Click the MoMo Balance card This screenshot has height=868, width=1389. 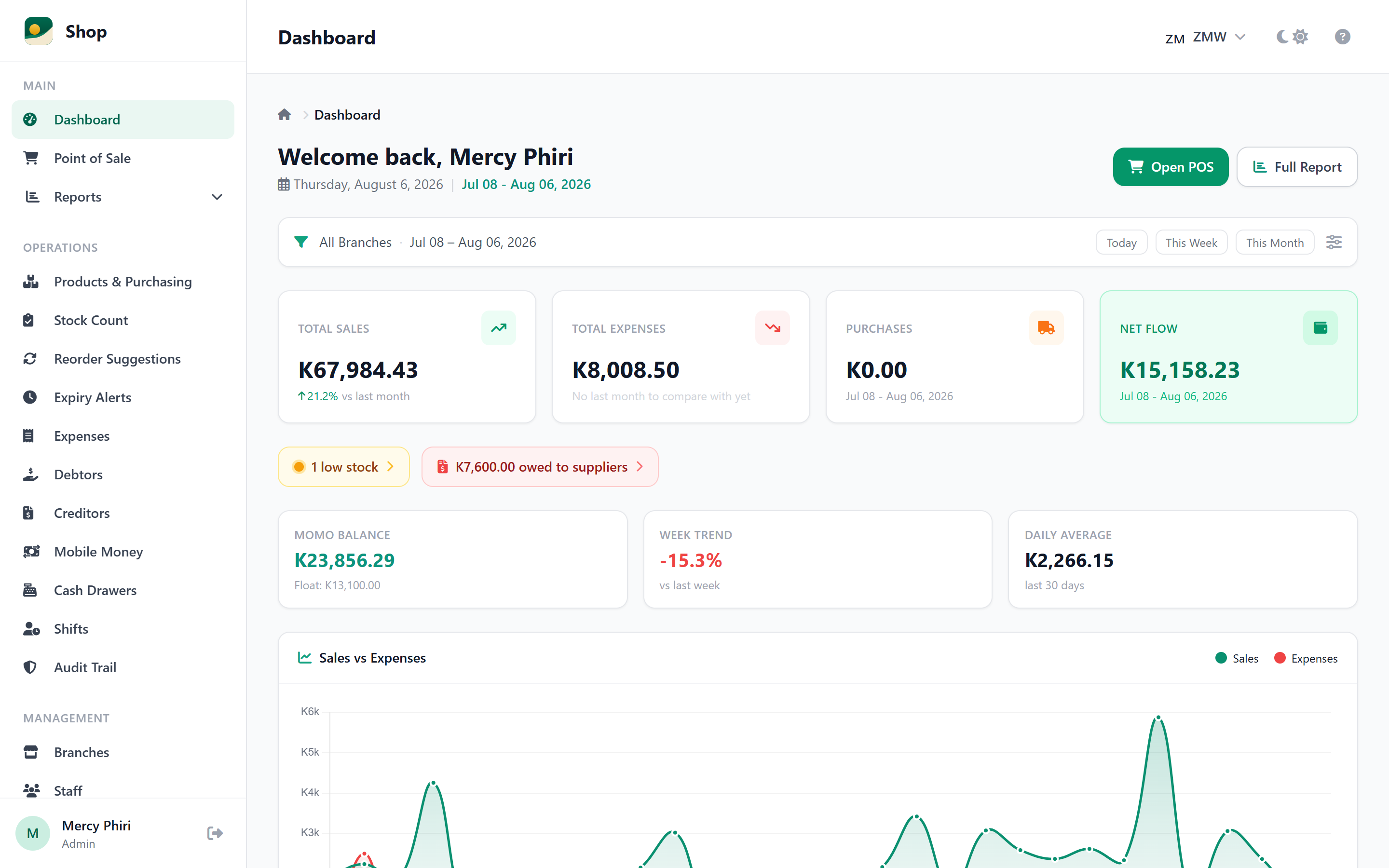point(452,559)
